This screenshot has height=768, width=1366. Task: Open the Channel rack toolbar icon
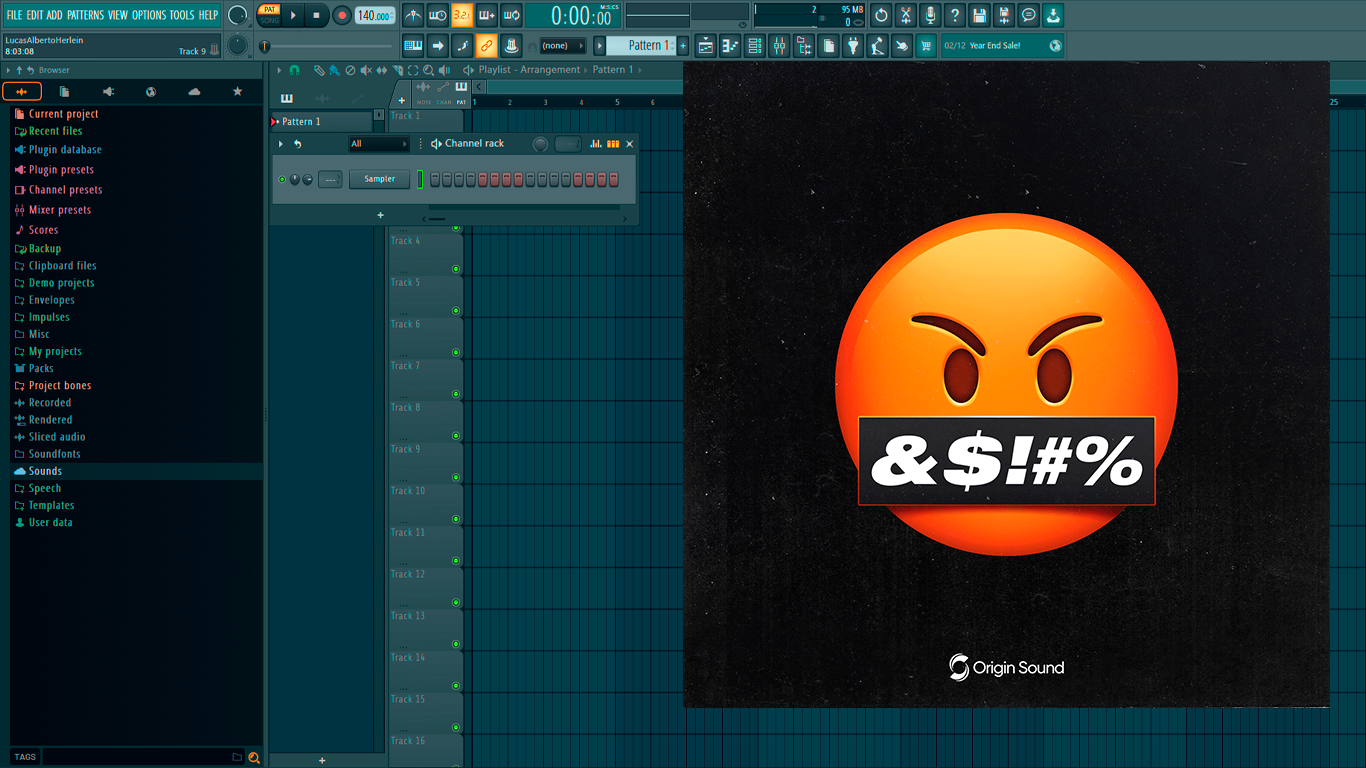click(755, 45)
